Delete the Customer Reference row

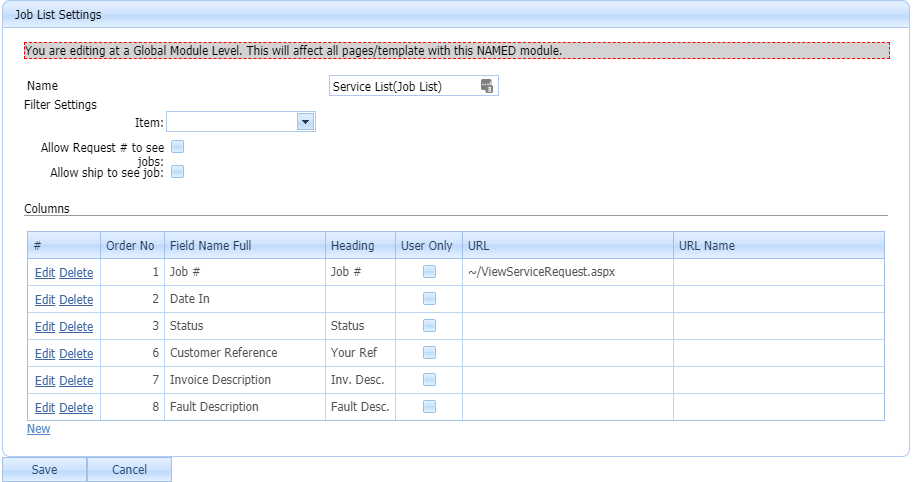[x=76, y=353]
